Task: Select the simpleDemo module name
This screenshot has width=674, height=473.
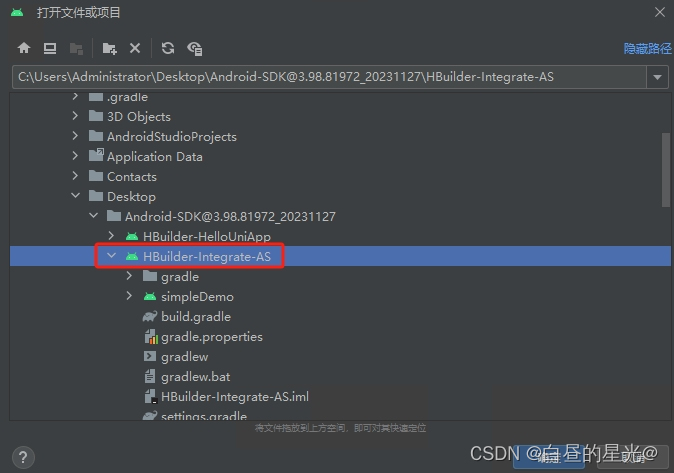Action: [197, 297]
